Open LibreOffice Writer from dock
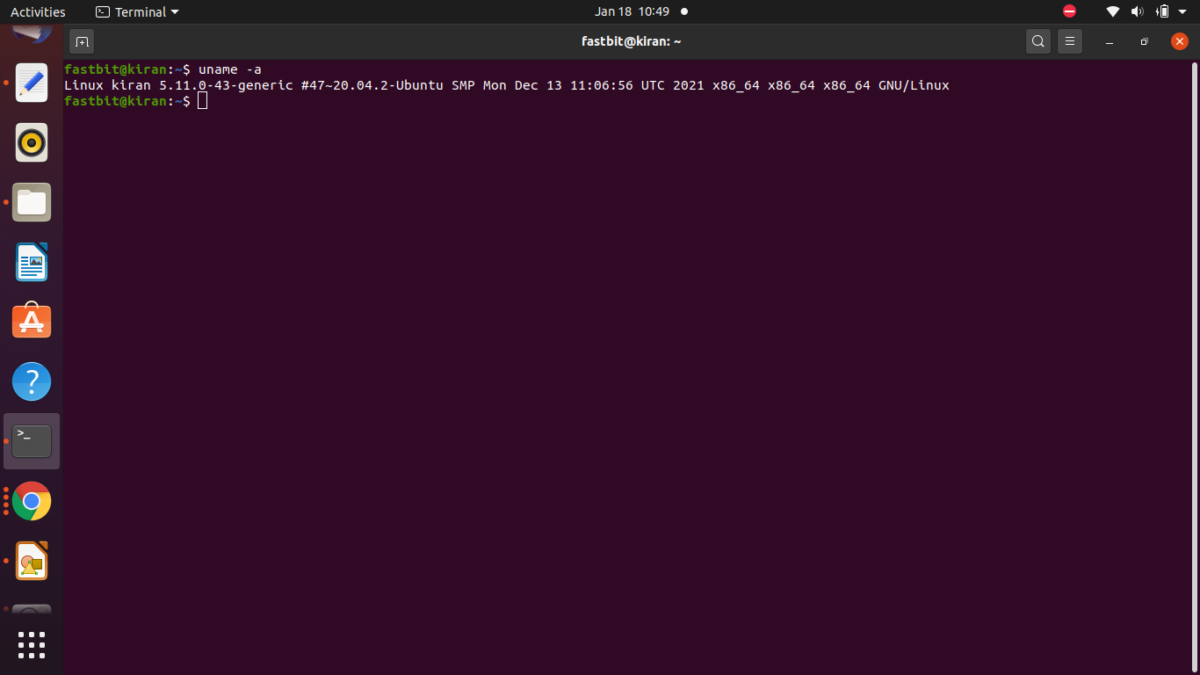Viewport: 1200px width, 675px height. pyautogui.click(x=32, y=262)
